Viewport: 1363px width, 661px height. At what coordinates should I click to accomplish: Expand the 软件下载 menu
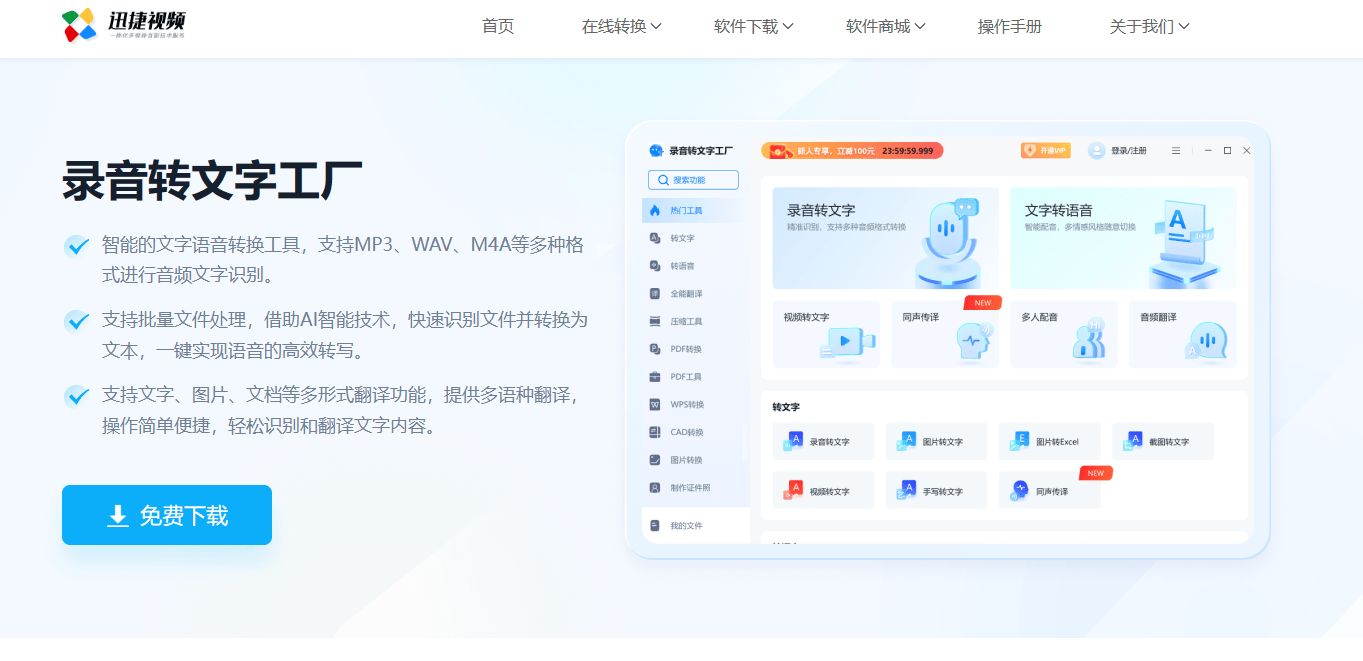[x=752, y=26]
